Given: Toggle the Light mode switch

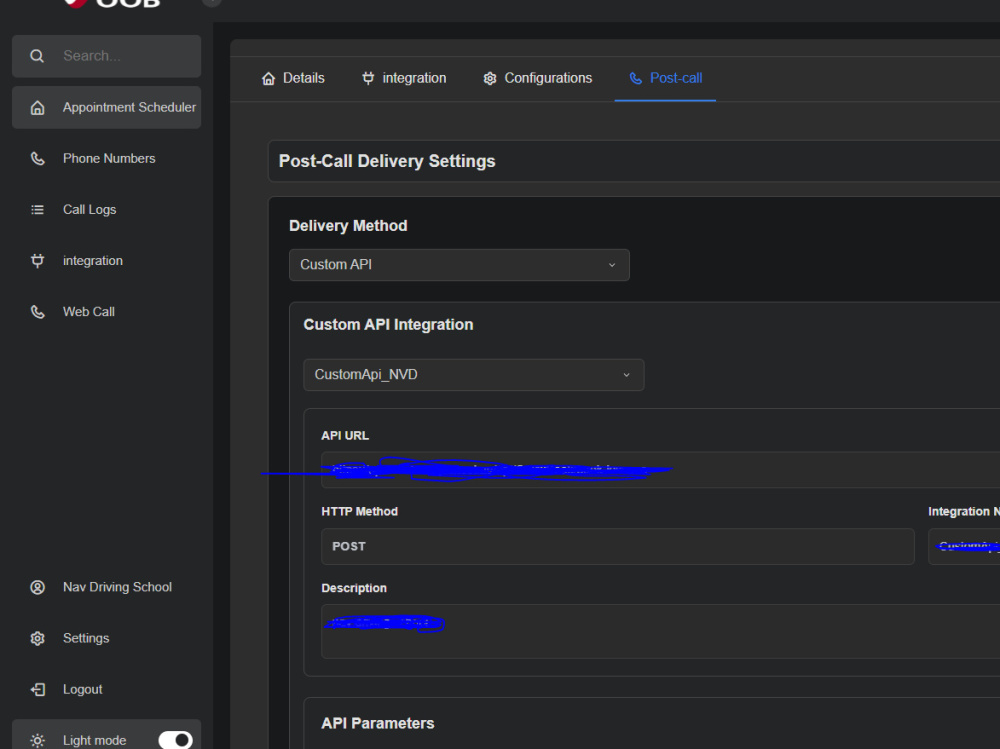Looking at the screenshot, I should (175, 740).
